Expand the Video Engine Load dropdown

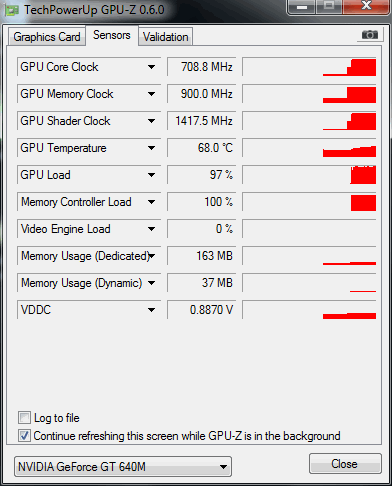[x=152, y=229]
